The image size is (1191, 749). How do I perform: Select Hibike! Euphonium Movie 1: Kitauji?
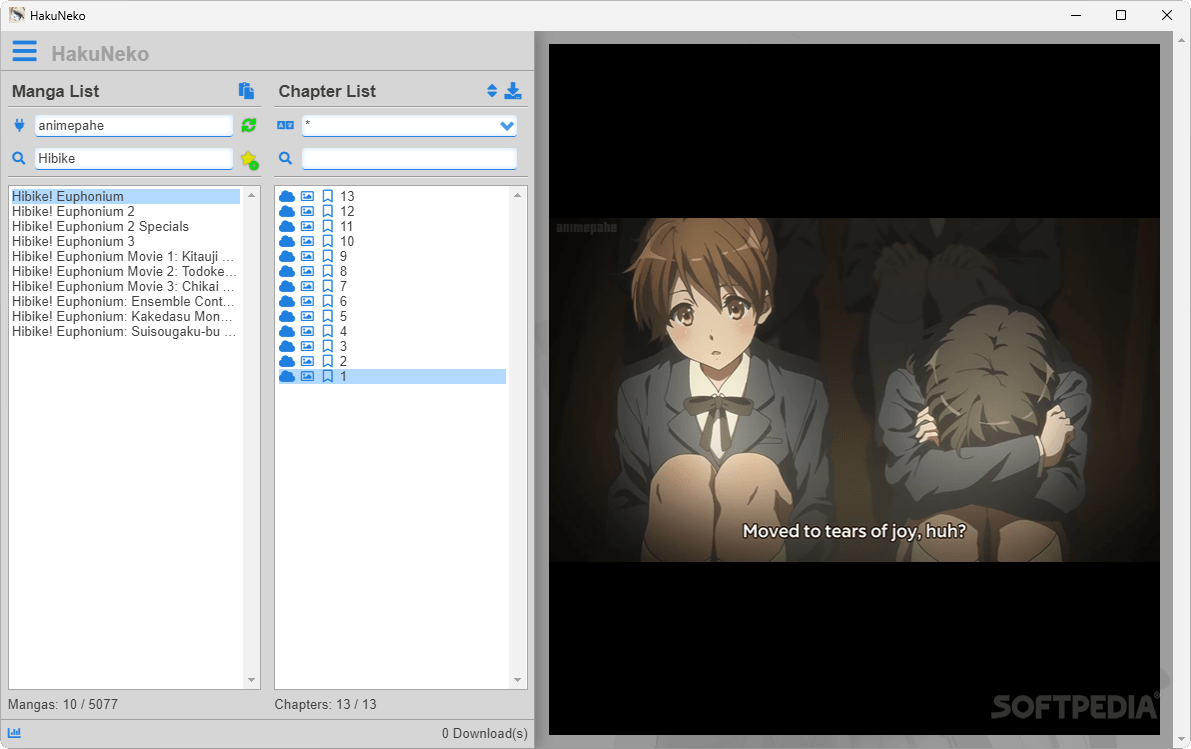(125, 256)
